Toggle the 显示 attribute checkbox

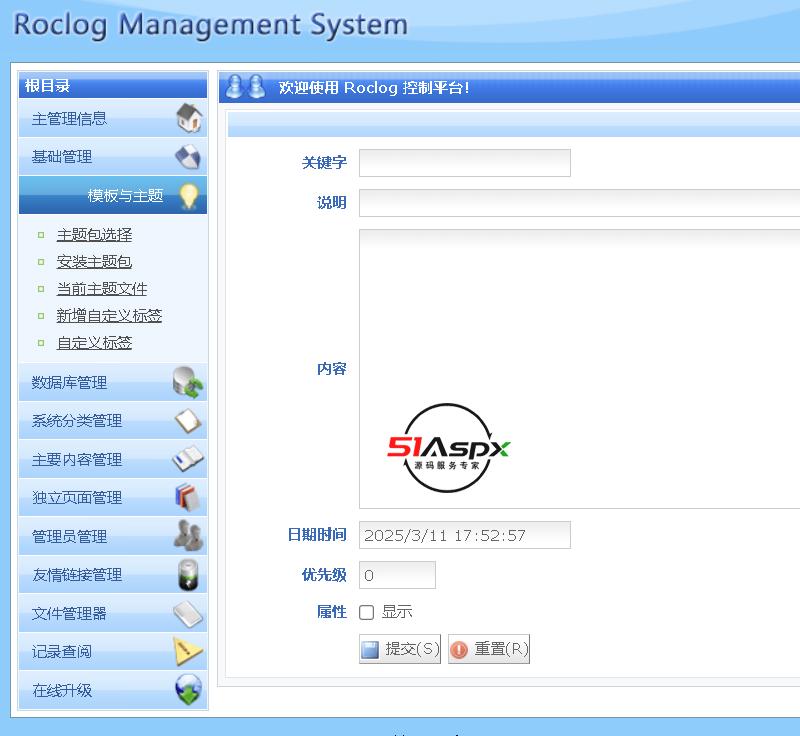[x=366, y=612]
